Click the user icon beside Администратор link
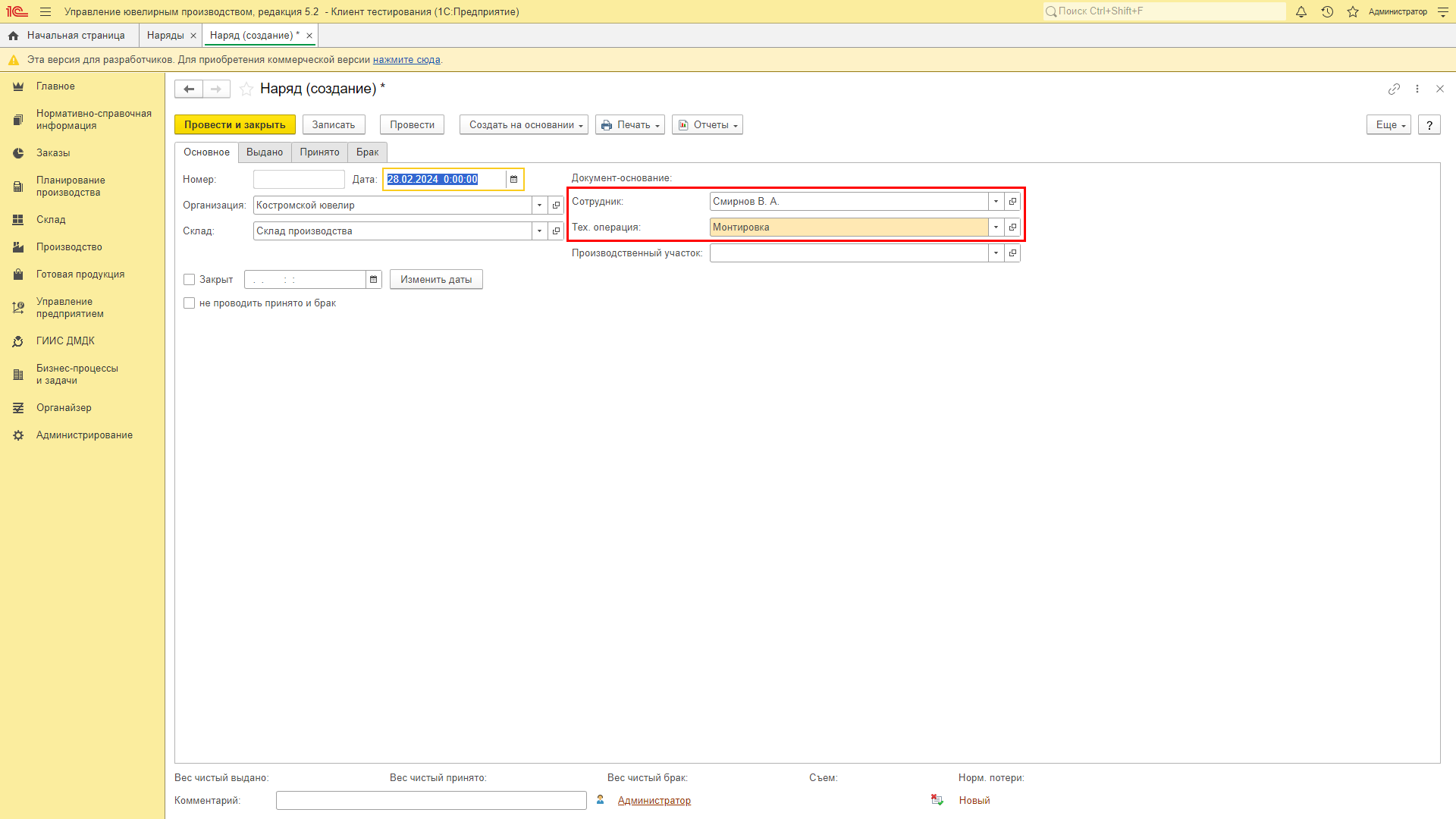This screenshot has height=819, width=1456. click(x=601, y=800)
